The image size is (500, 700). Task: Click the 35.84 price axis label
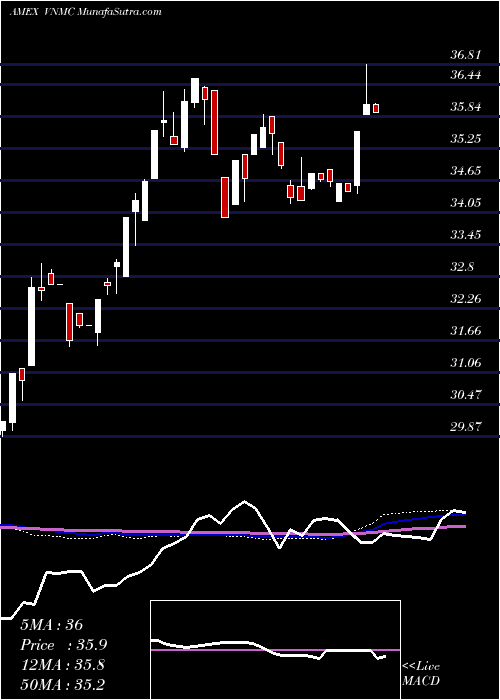pos(466,107)
